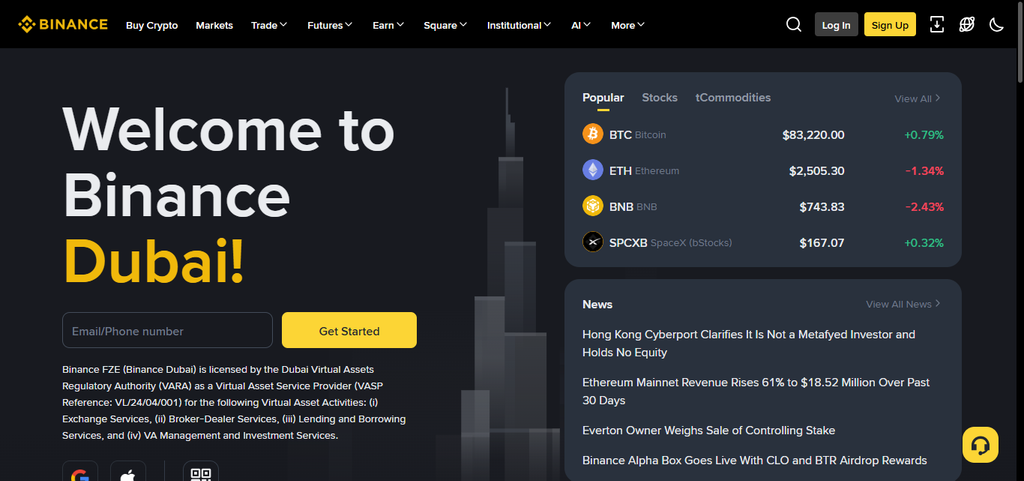Click the Binance logo
Image resolution: width=1024 pixels, height=481 pixels.
[x=63, y=25]
